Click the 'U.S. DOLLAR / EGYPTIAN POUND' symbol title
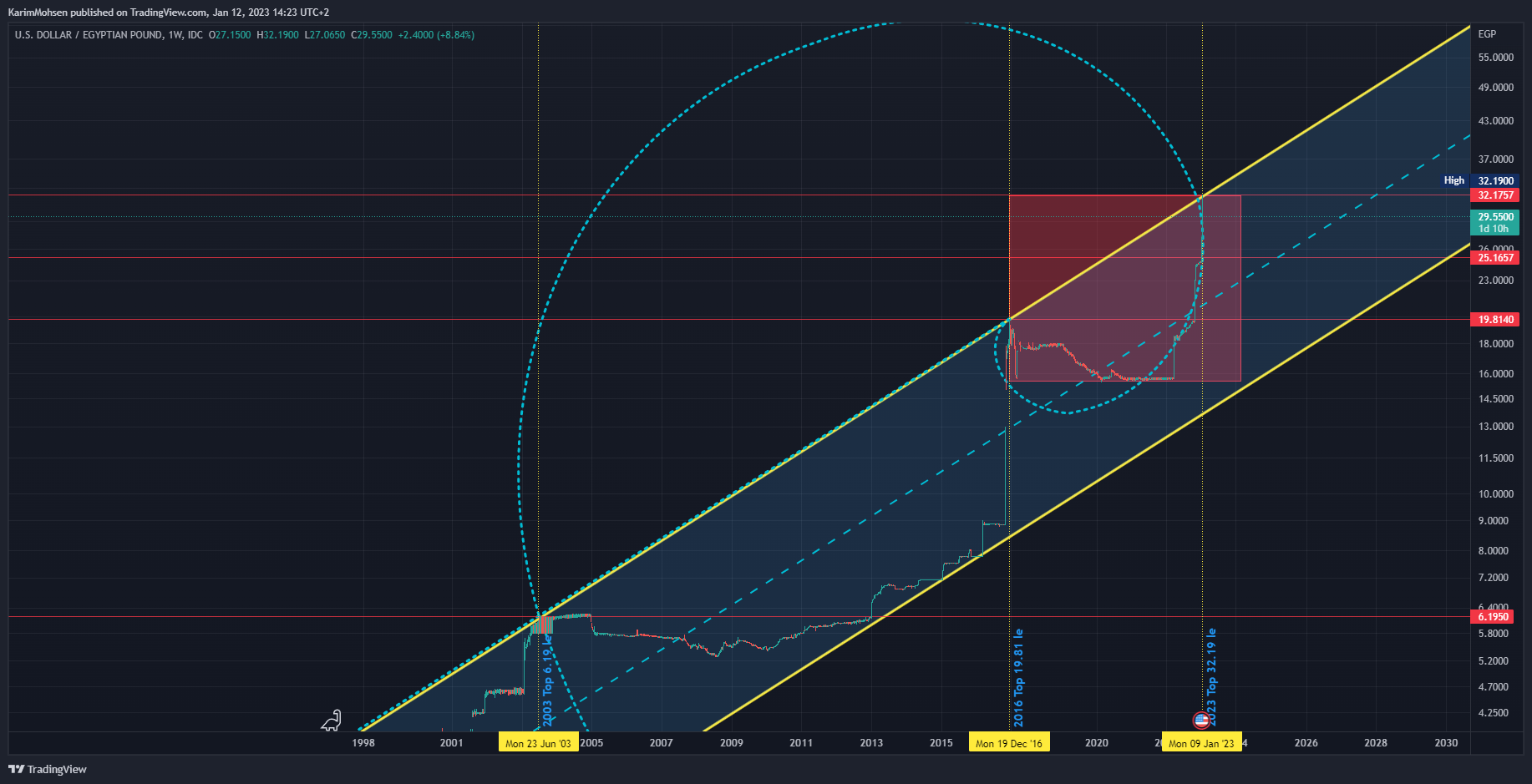This screenshot has width=1532, height=784. [x=89, y=35]
